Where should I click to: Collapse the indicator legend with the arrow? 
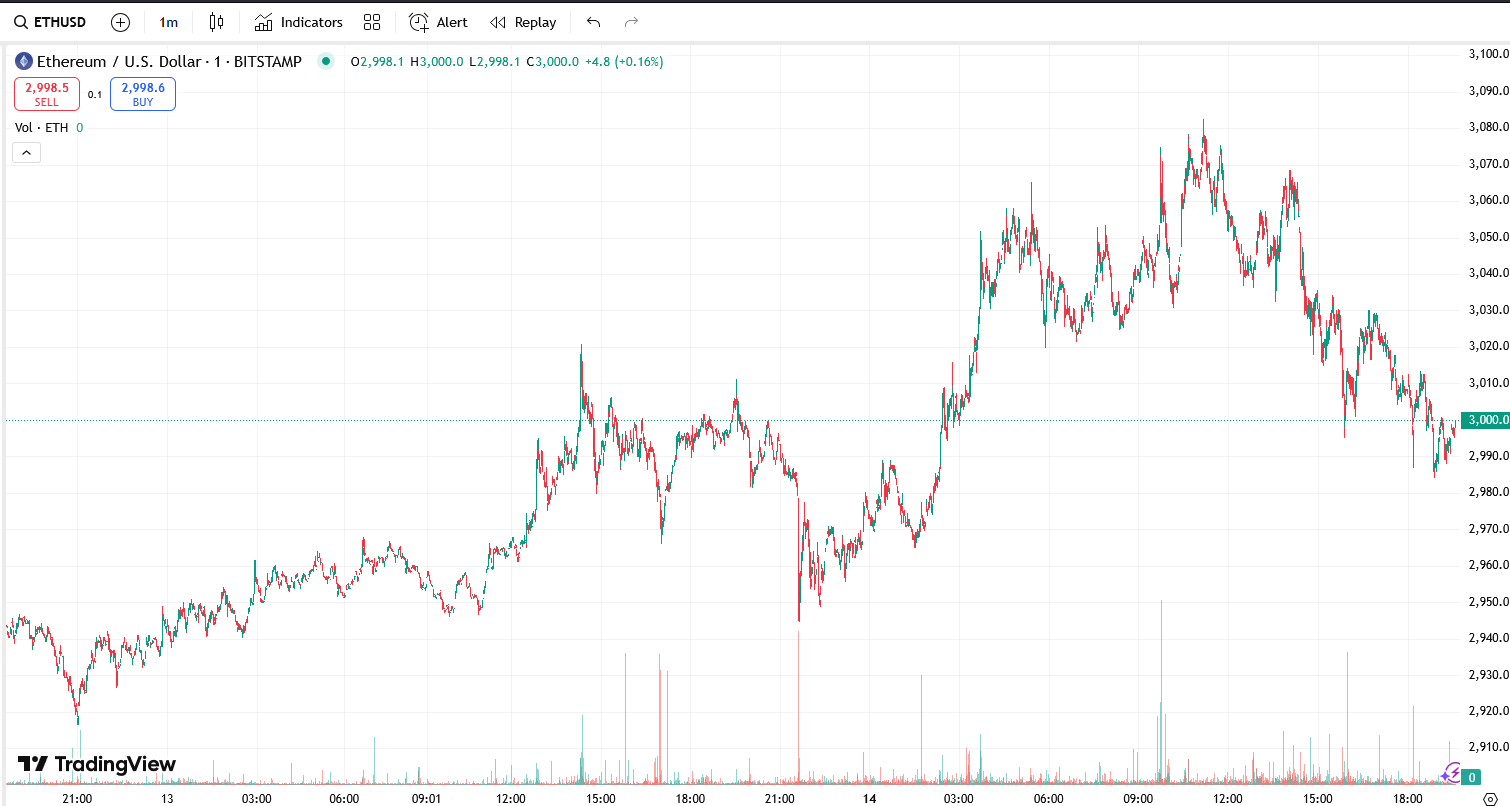pos(26,153)
